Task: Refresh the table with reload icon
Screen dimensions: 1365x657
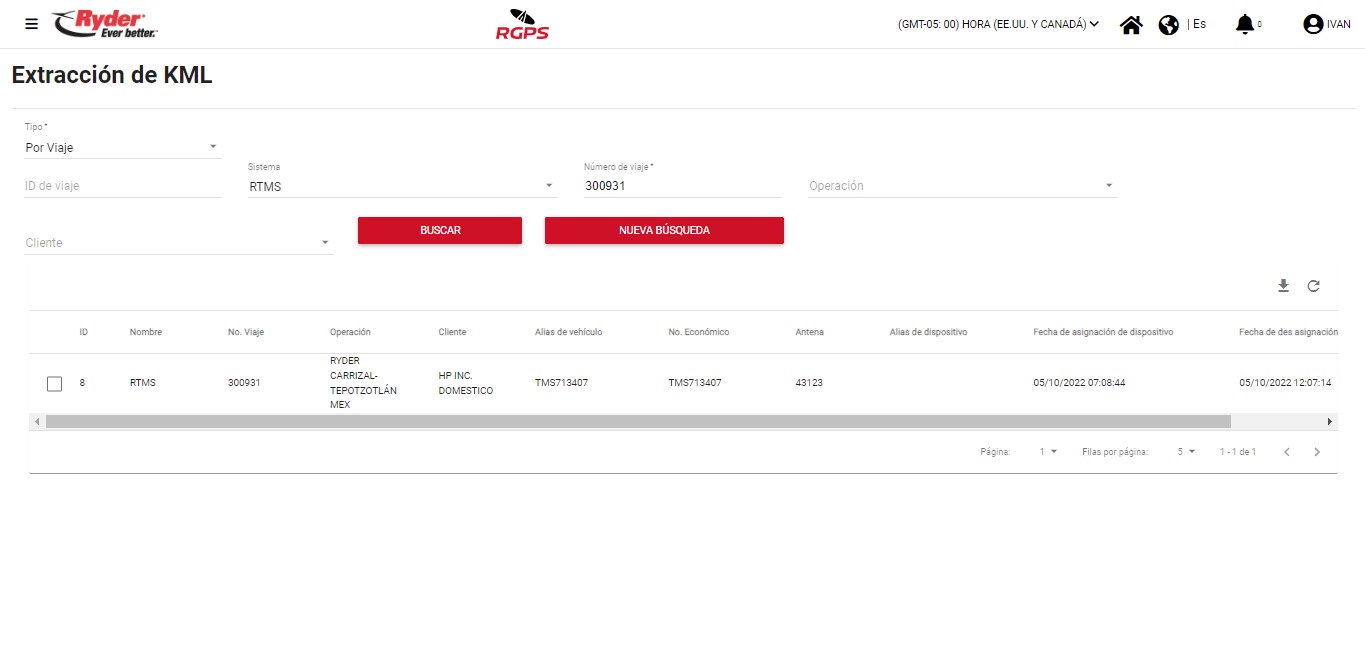Action: (1313, 286)
